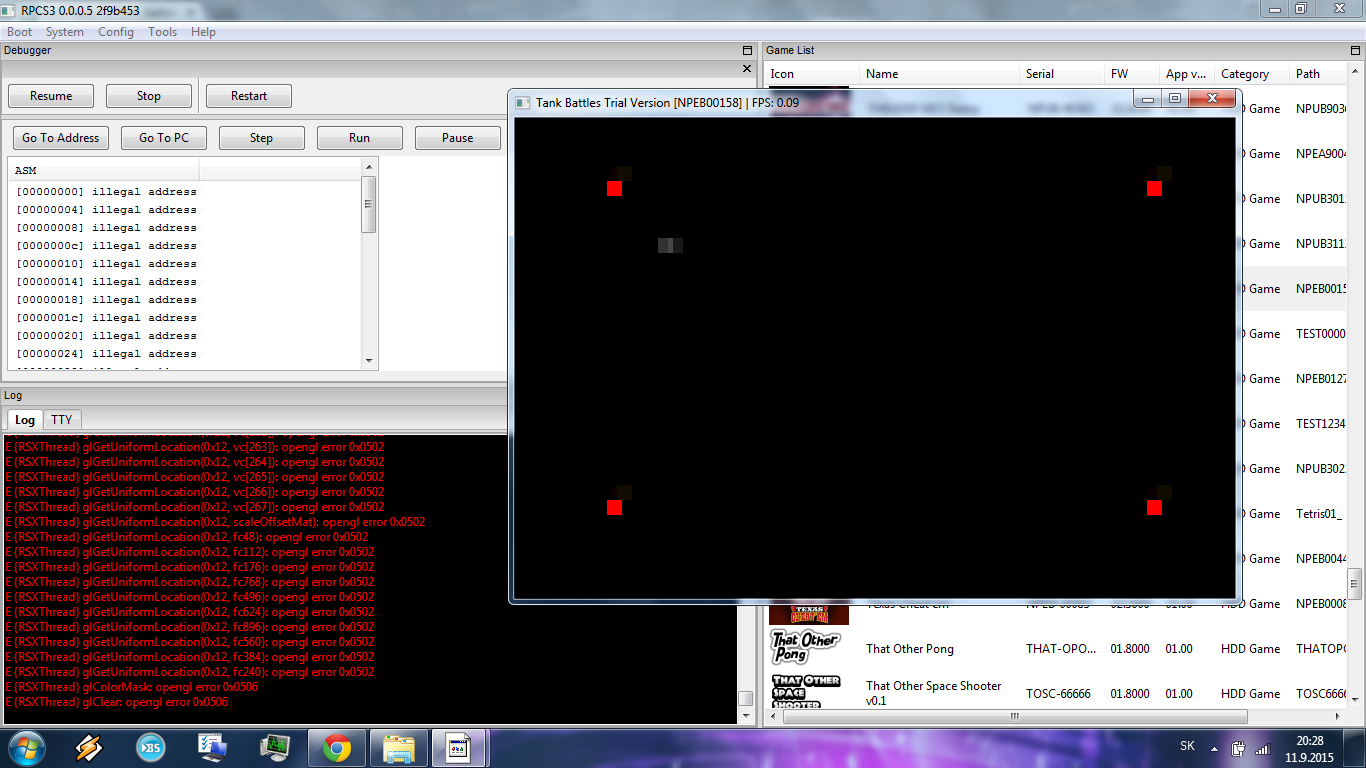Viewport: 1366px width, 768px height.
Task: Open Google Chrome from the taskbar
Action: pyautogui.click(x=337, y=748)
